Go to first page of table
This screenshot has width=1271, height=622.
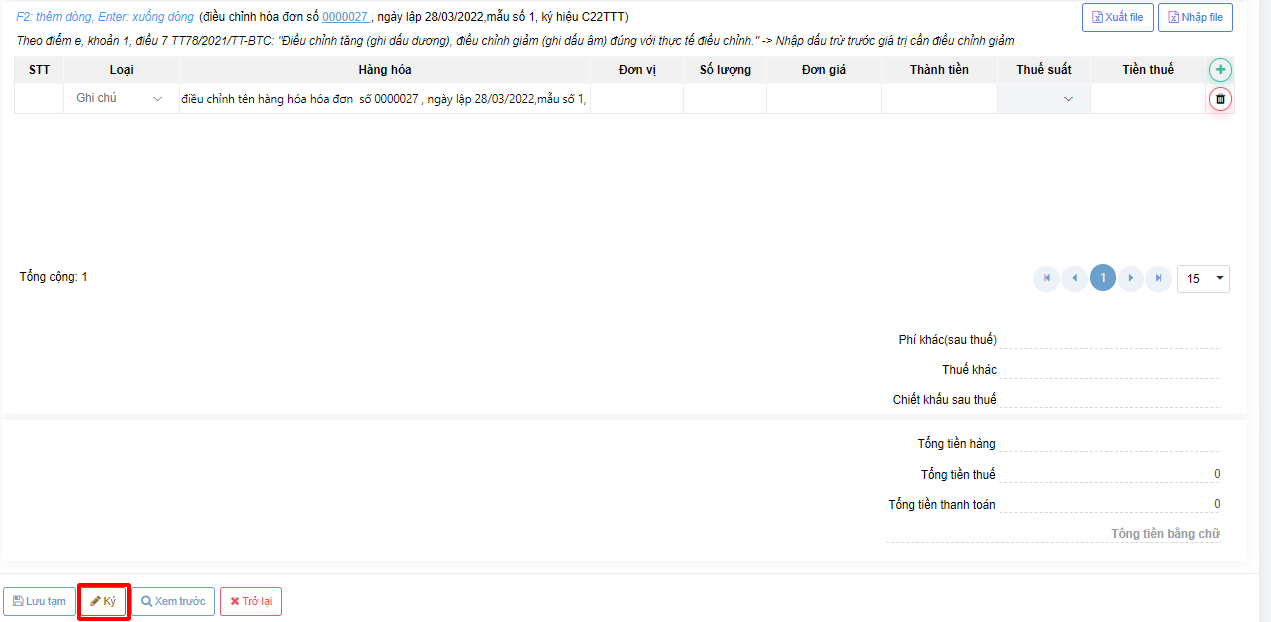1046,278
